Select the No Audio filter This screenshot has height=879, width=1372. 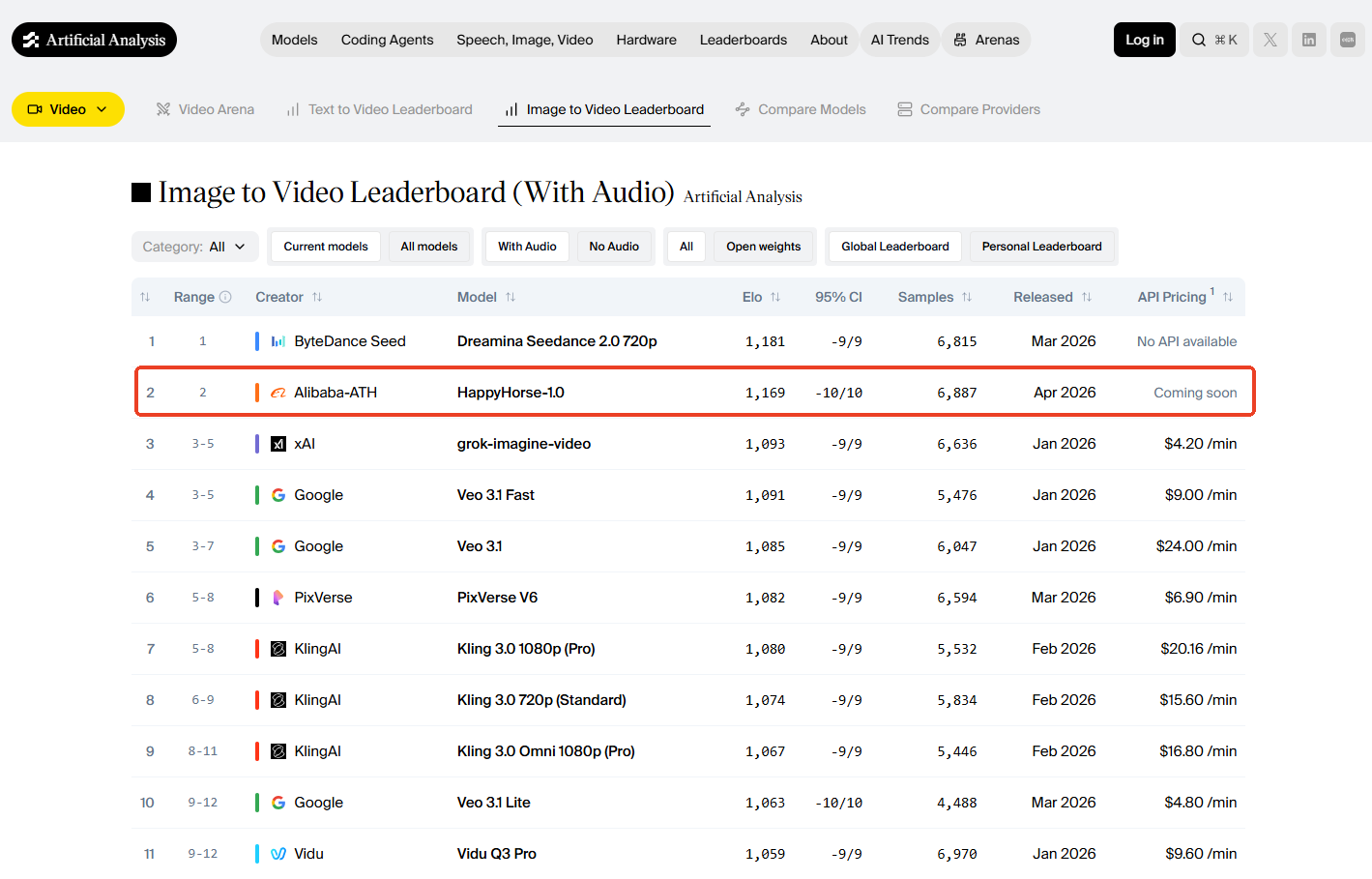click(x=614, y=247)
